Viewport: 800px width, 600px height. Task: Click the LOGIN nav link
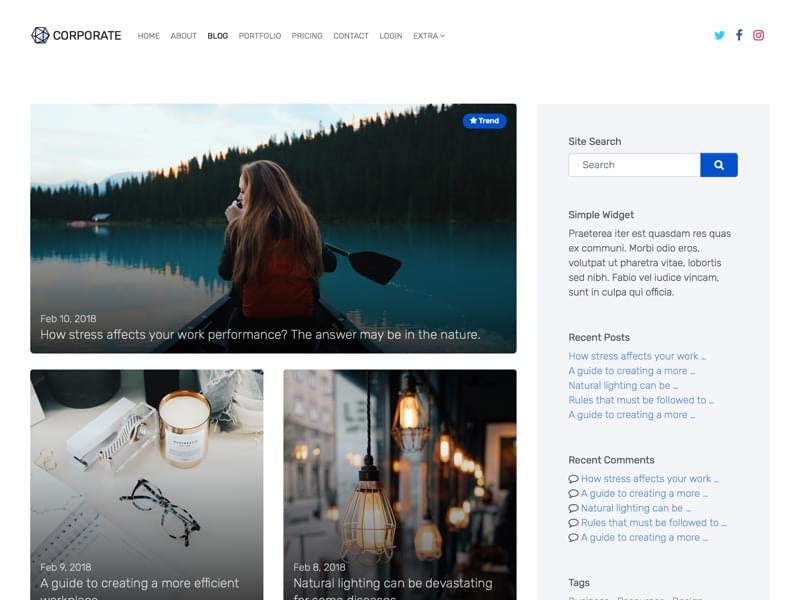click(391, 36)
